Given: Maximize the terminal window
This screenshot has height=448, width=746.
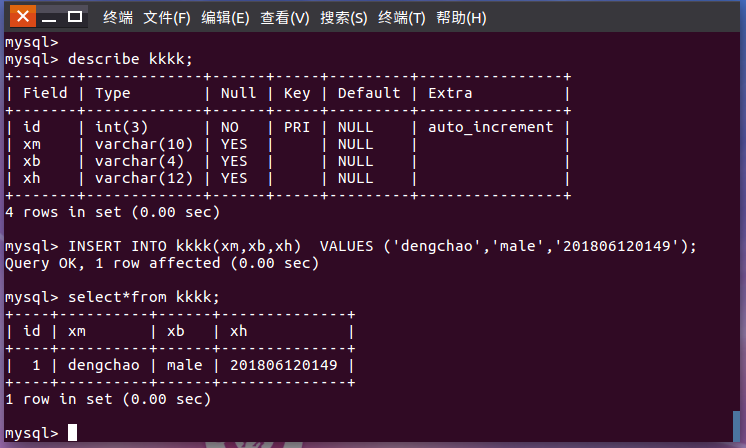Looking at the screenshot, I should coord(75,17).
